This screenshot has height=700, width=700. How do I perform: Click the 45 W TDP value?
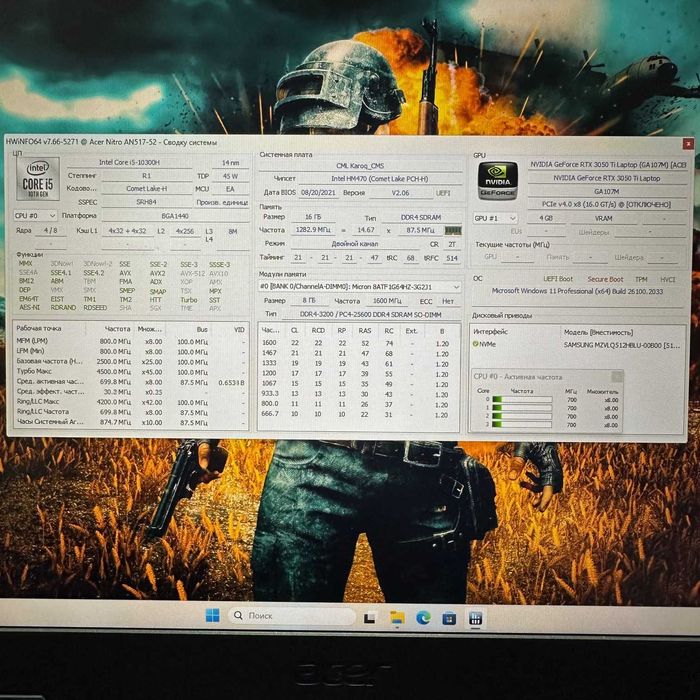(230, 176)
